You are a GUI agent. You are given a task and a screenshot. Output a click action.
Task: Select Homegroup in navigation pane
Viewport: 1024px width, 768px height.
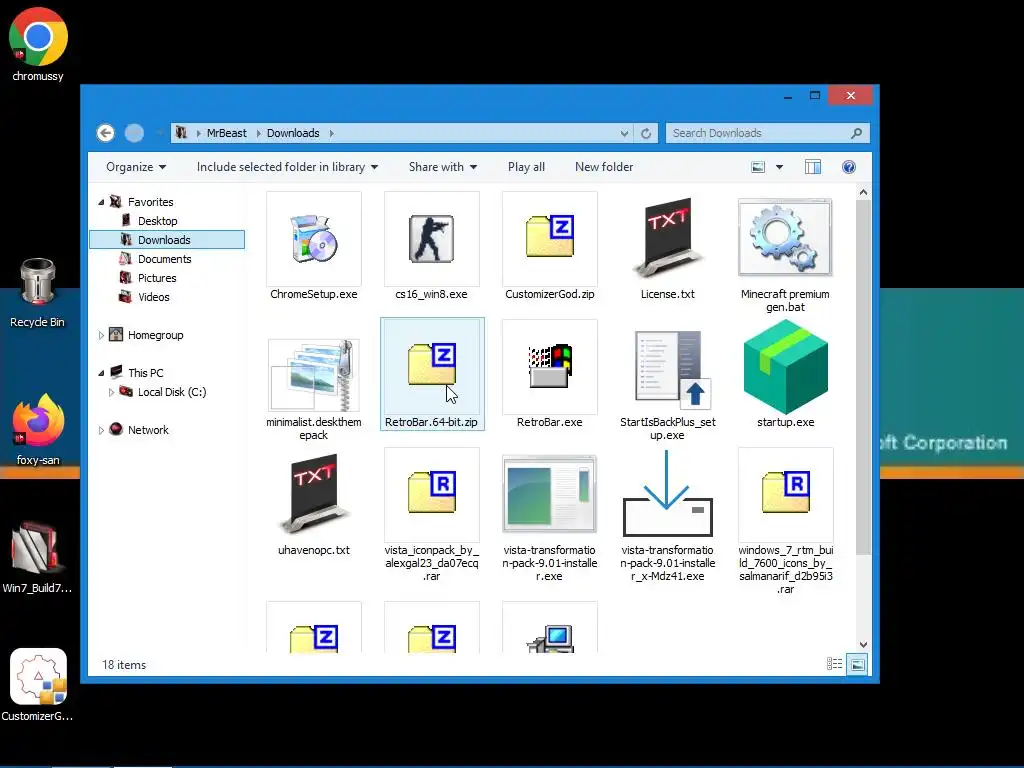click(155, 336)
